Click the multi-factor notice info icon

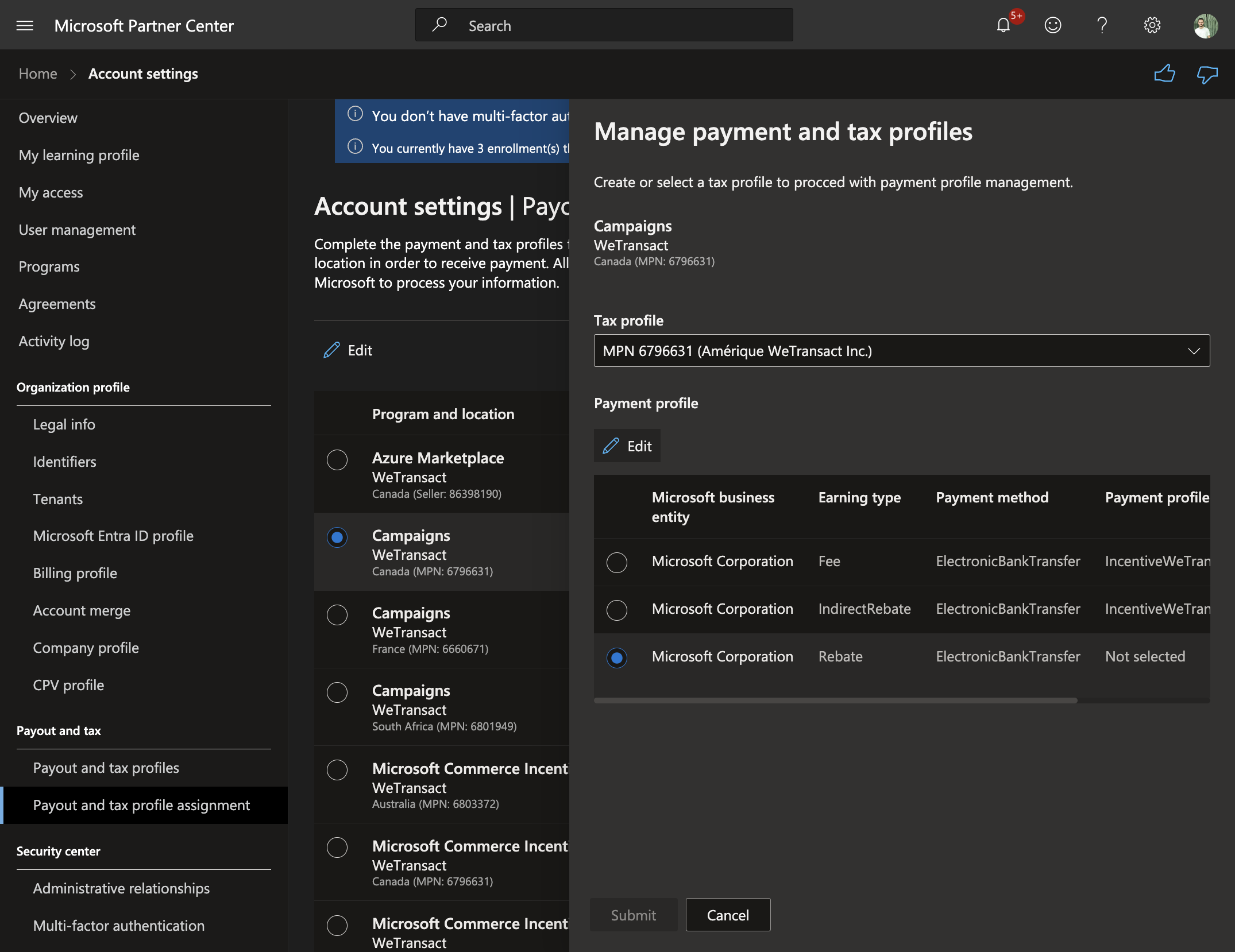tap(355, 114)
